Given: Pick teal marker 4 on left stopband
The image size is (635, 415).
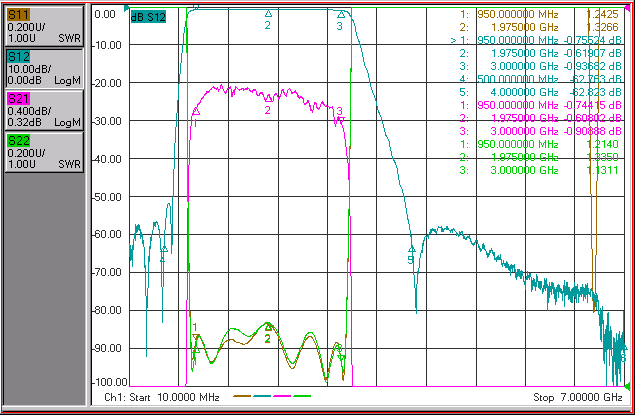Looking at the screenshot, I should [164, 249].
